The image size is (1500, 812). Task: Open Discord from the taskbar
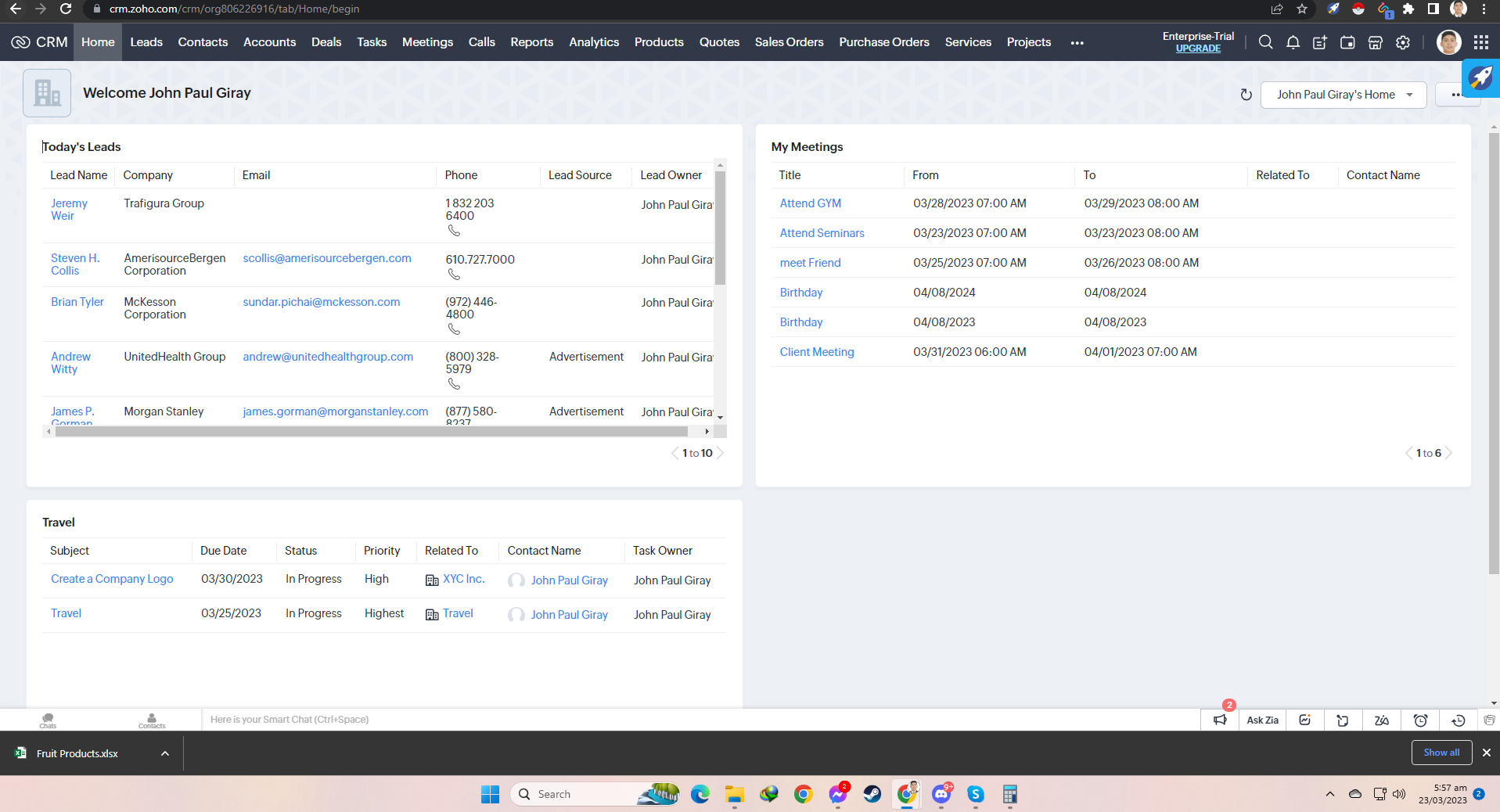tap(941, 794)
